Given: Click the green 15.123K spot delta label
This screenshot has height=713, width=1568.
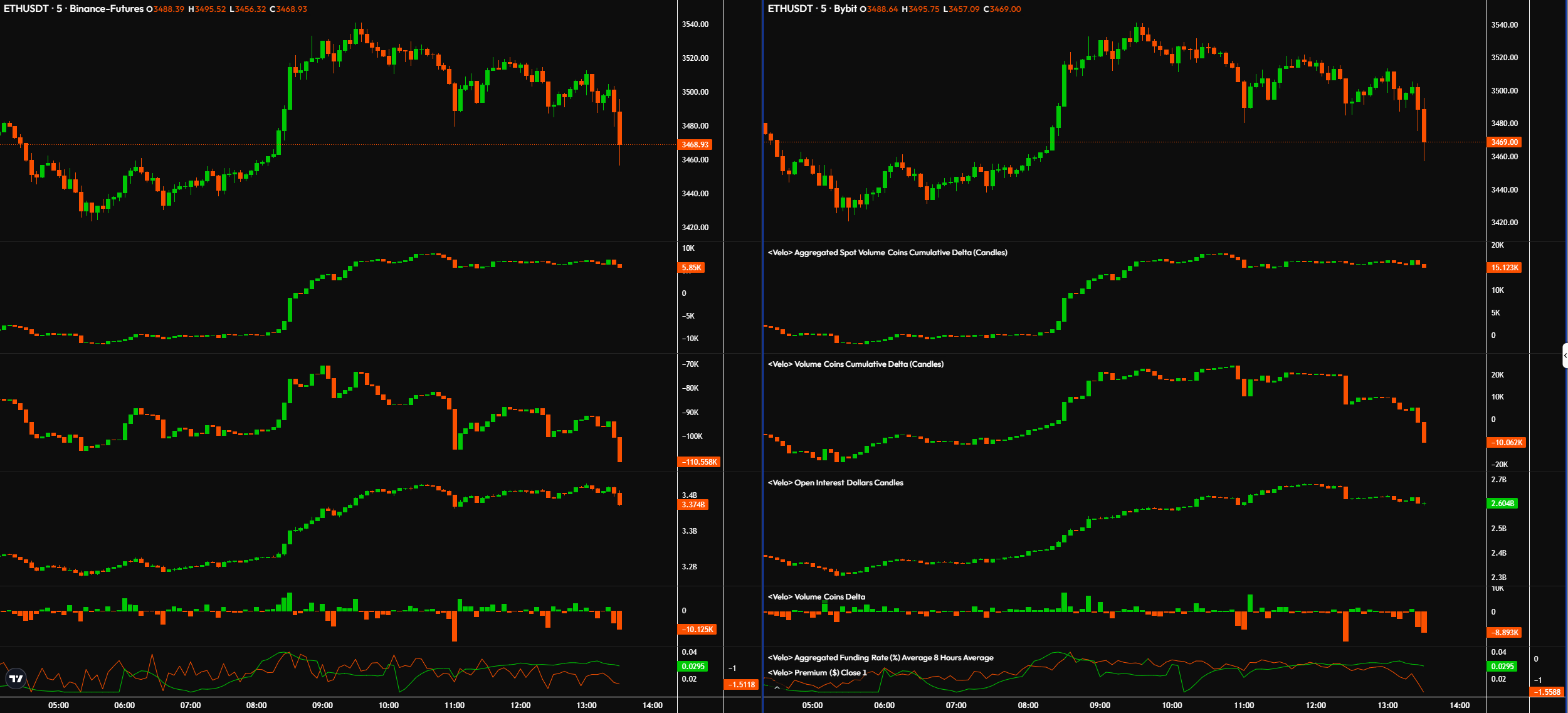Looking at the screenshot, I should tap(1504, 268).
